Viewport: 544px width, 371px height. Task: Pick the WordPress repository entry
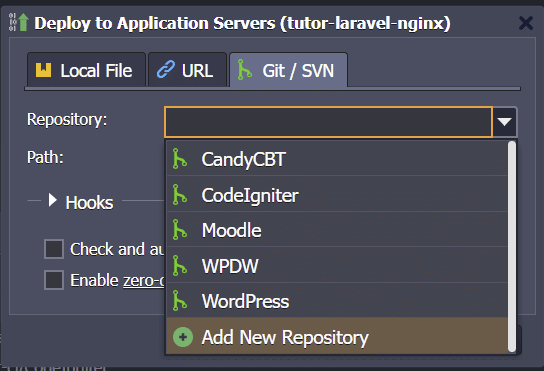tap(337, 301)
